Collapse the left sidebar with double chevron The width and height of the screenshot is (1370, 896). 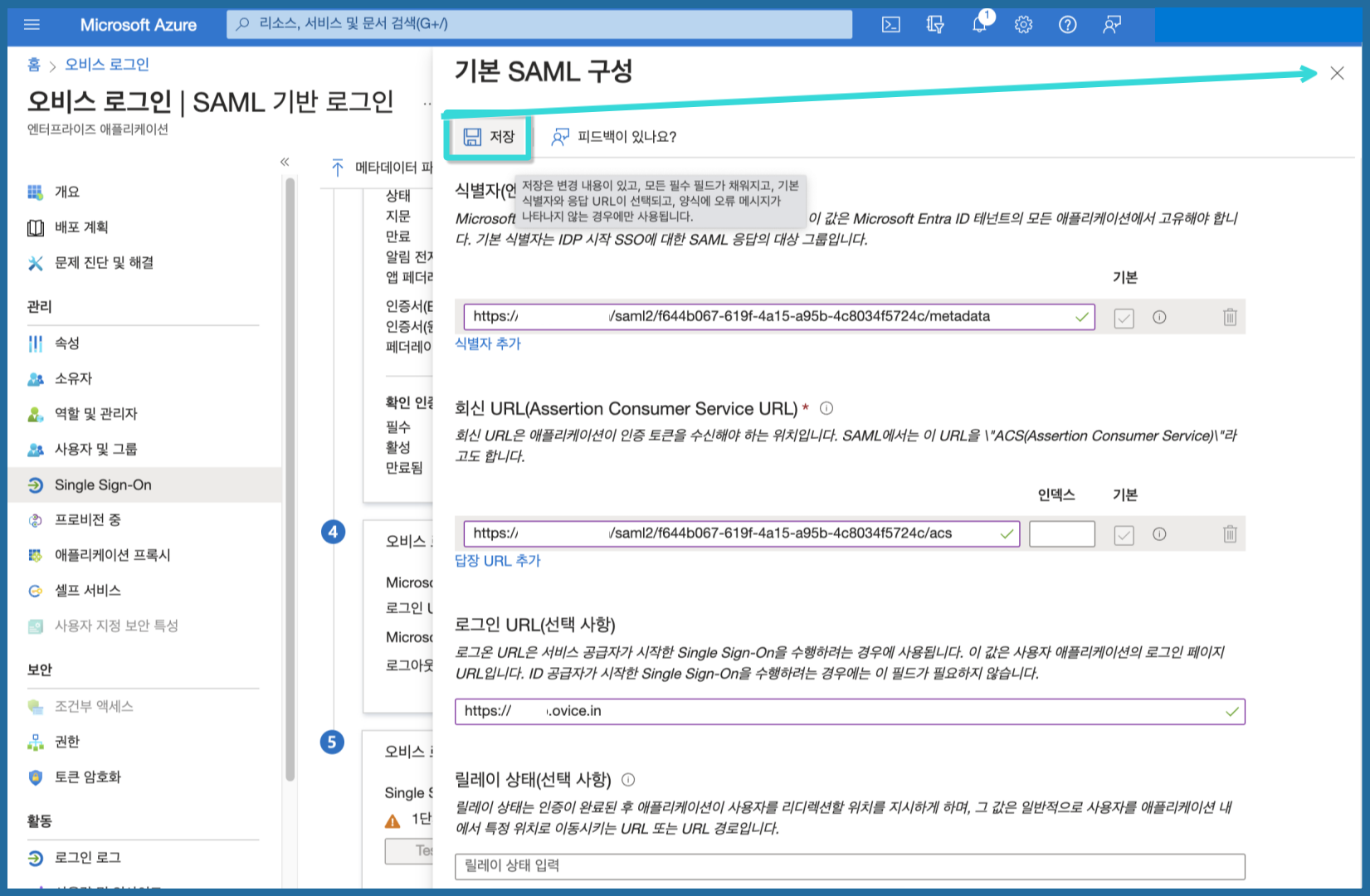pyautogui.click(x=285, y=162)
